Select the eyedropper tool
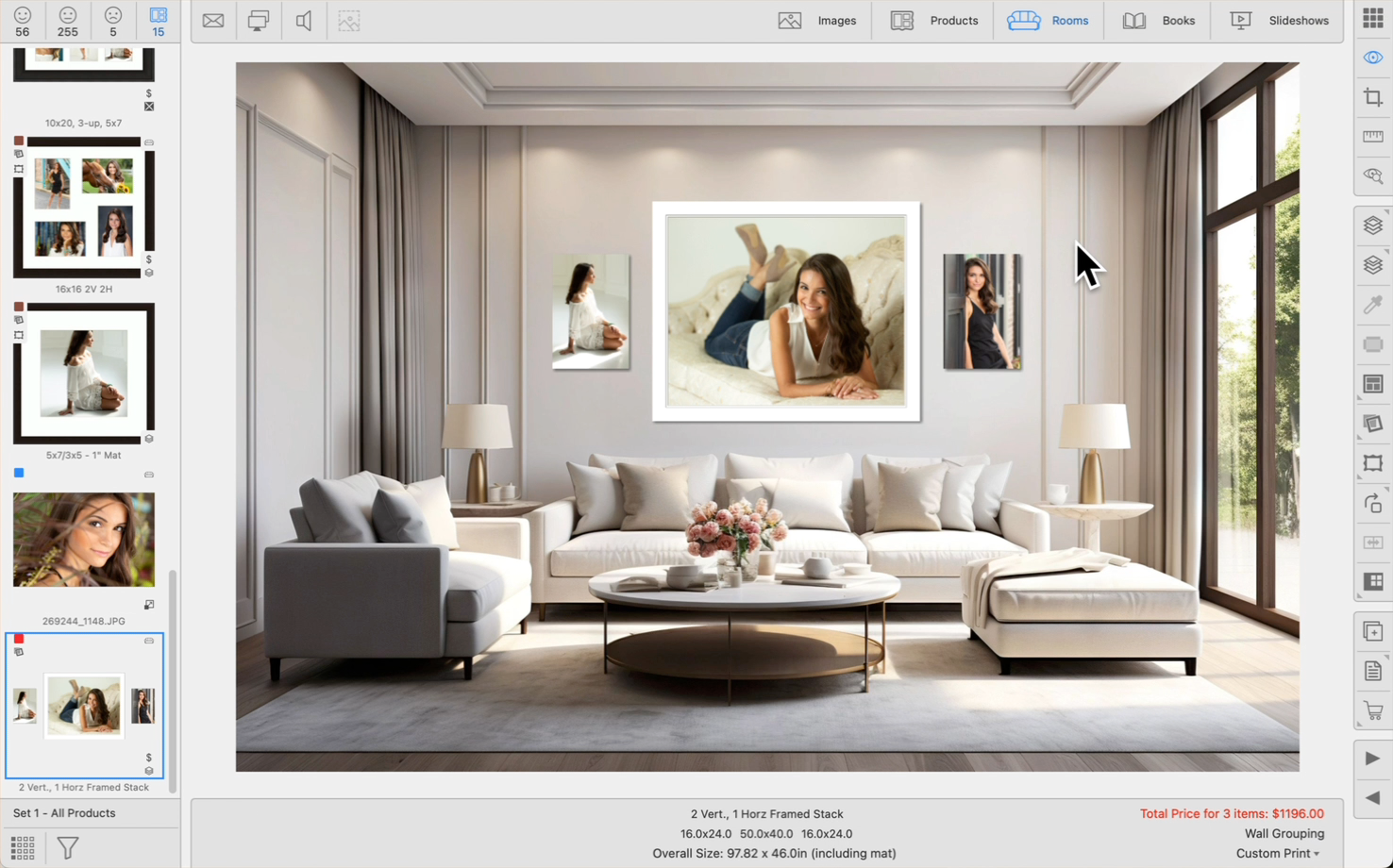Screen dimensions: 1393x868 pos(1372,305)
